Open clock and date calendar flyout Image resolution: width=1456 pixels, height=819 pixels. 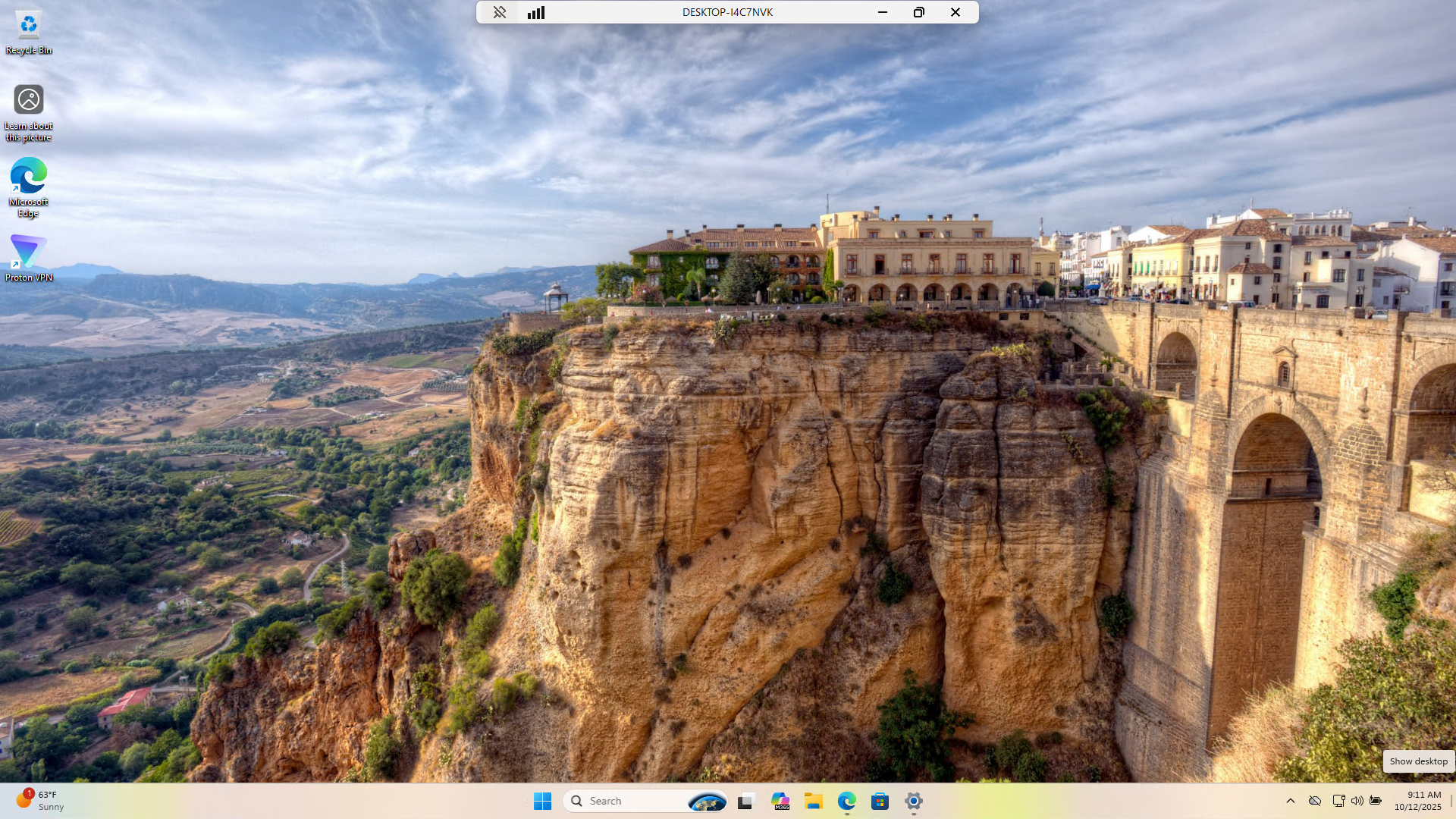click(x=1417, y=801)
